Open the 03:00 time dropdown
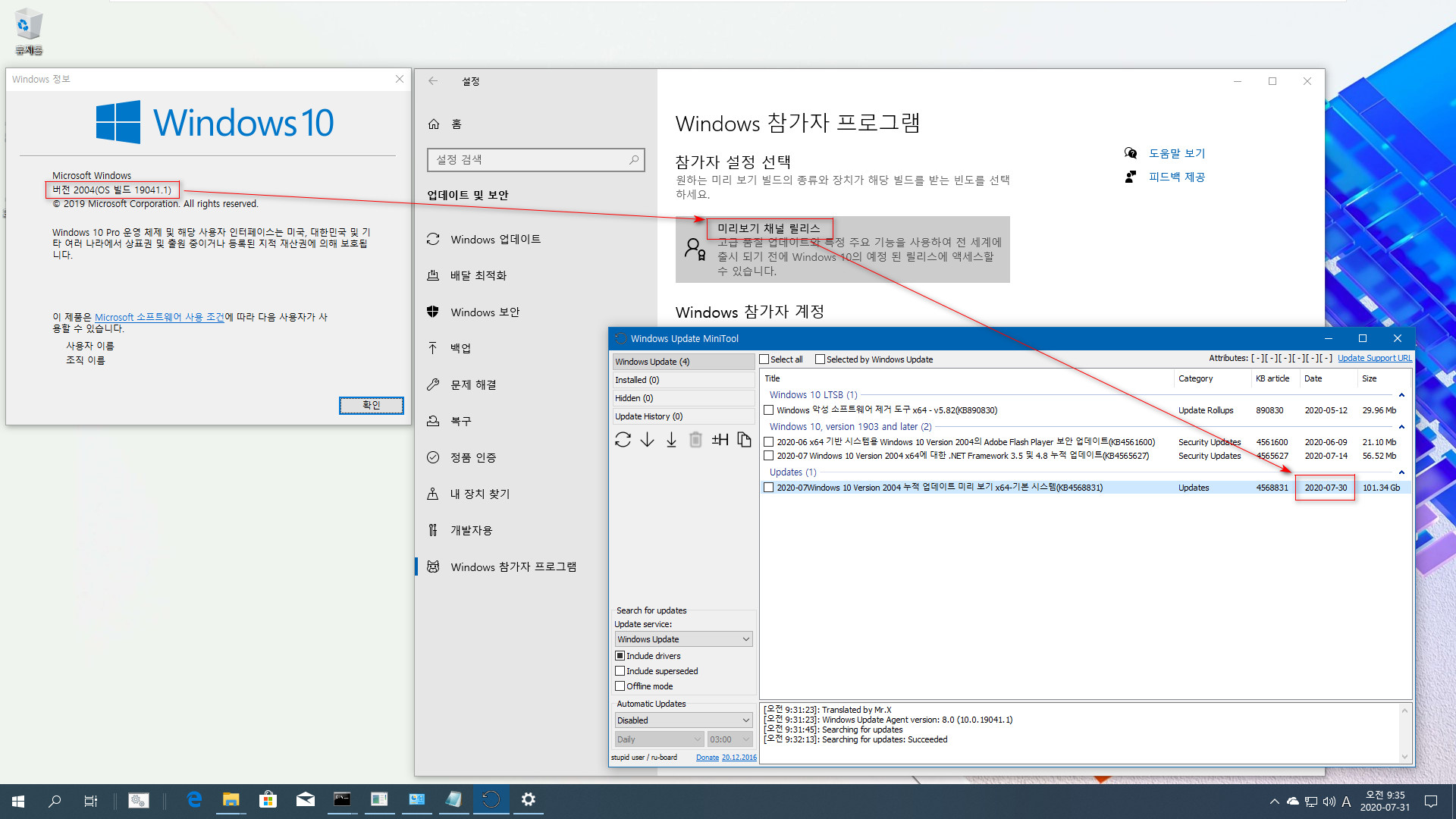Screen dimensions: 1456x819 (730, 739)
